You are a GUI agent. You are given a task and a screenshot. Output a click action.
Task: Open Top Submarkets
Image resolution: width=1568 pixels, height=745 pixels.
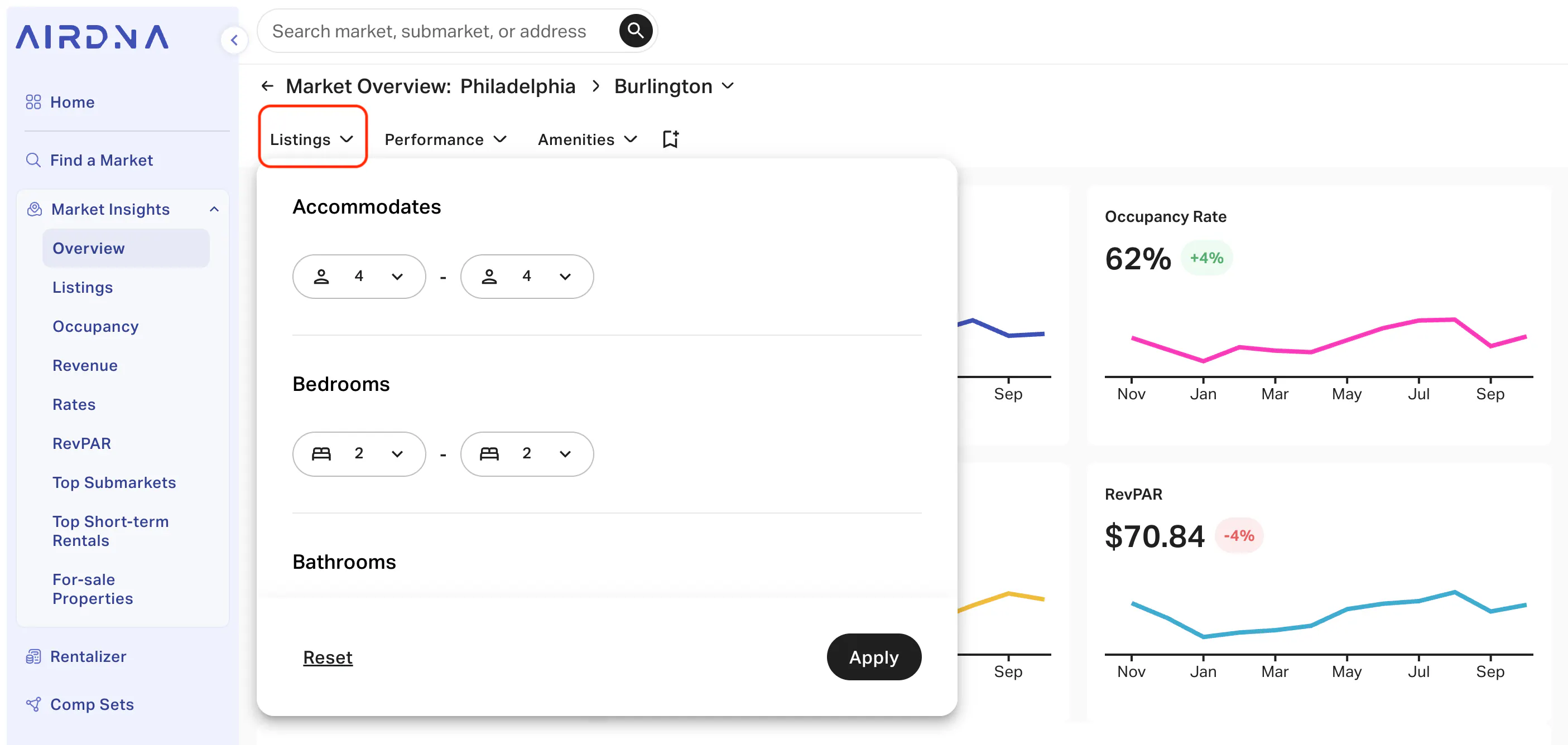tap(114, 482)
